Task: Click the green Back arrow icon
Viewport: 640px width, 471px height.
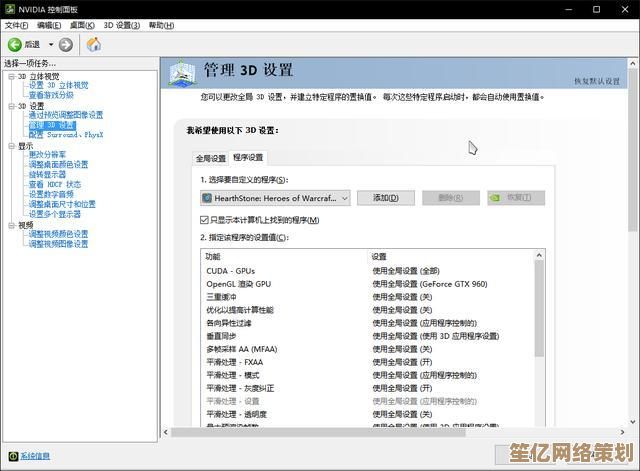Action: point(15,44)
